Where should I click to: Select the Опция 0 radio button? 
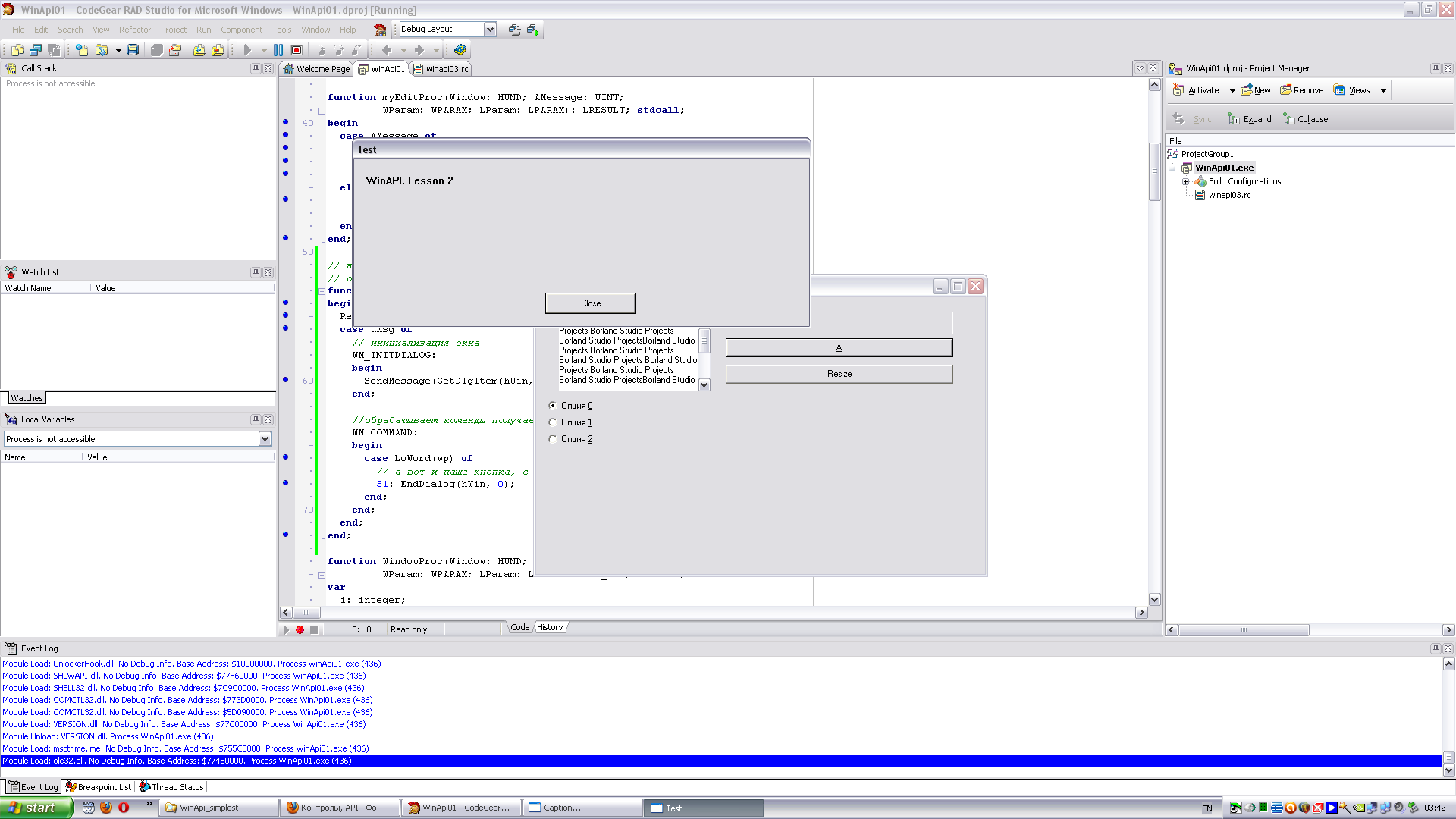coord(553,406)
